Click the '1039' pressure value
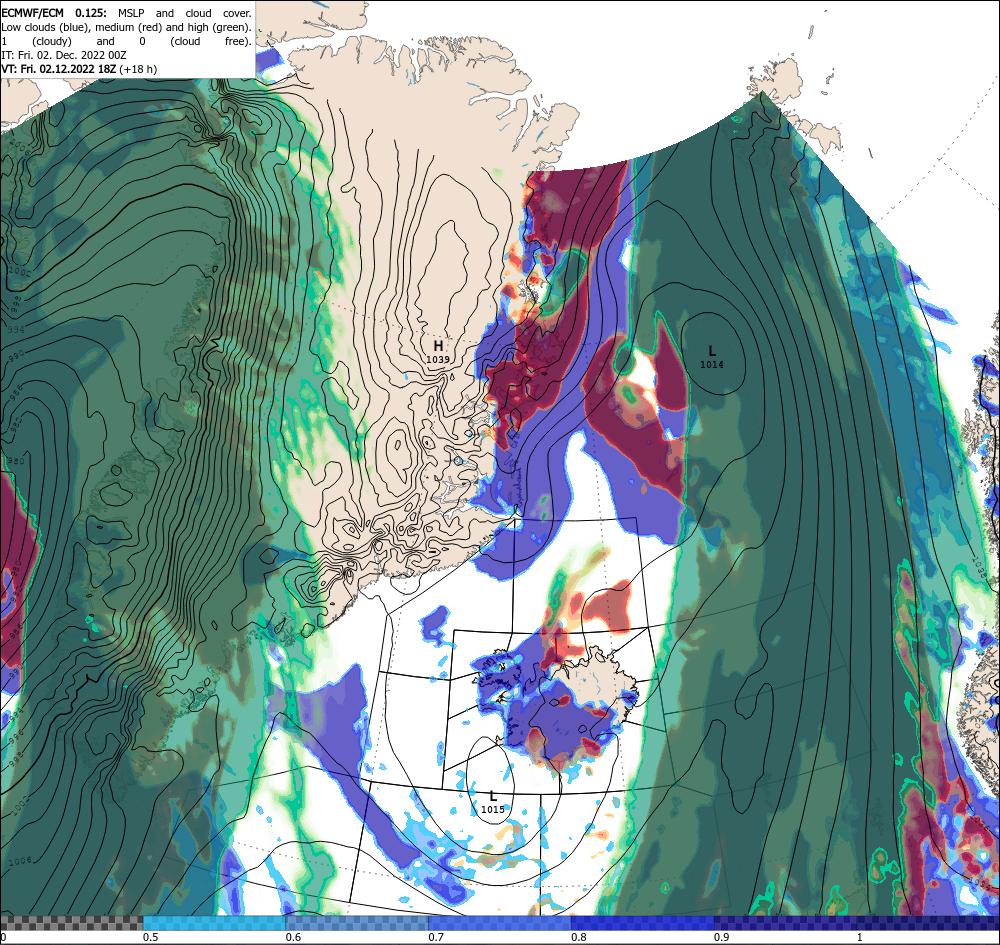Image resolution: width=1000 pixels, height=945 pixels. (438, 359)
